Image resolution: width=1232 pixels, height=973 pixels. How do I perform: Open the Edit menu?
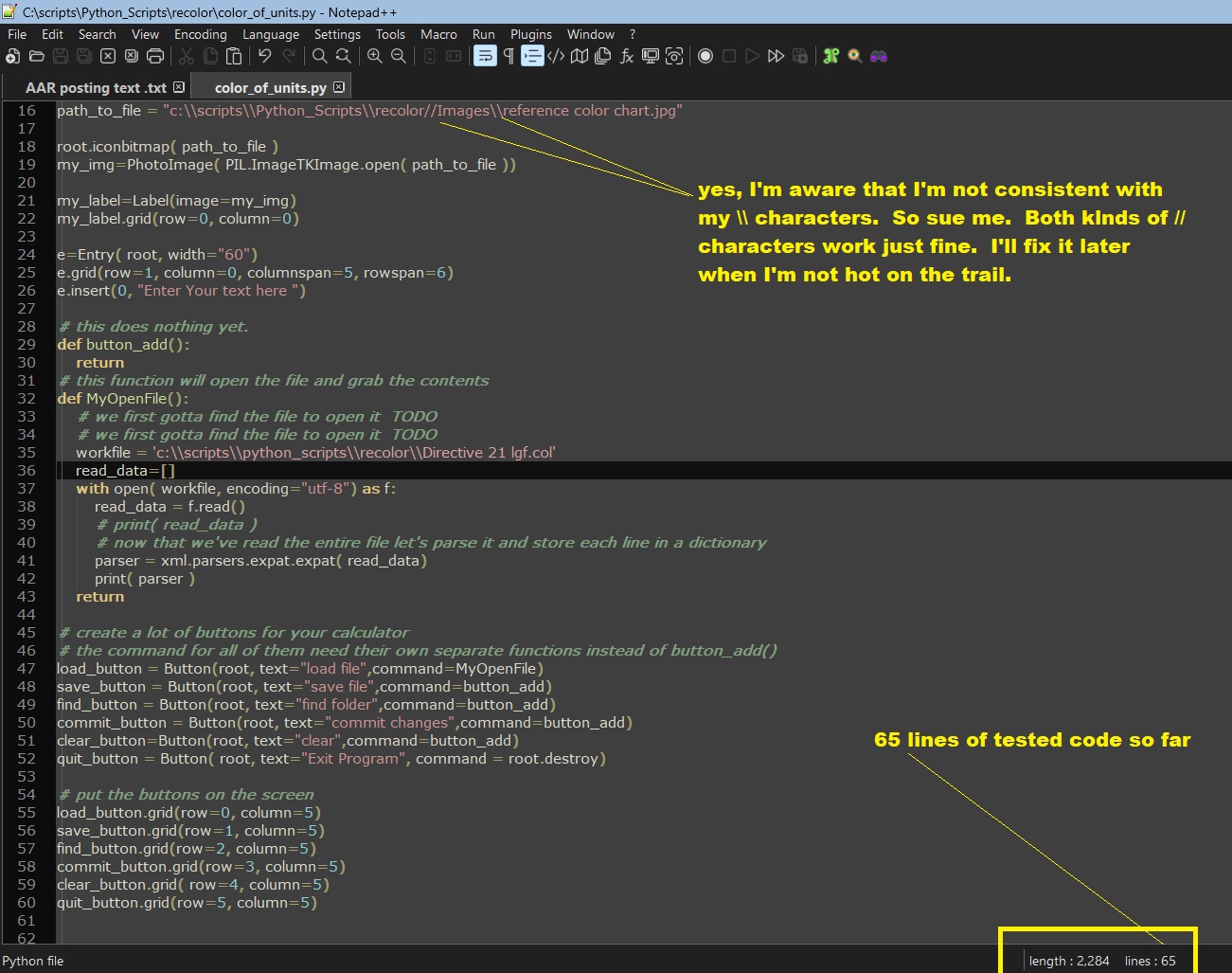(x=52, y=34)
